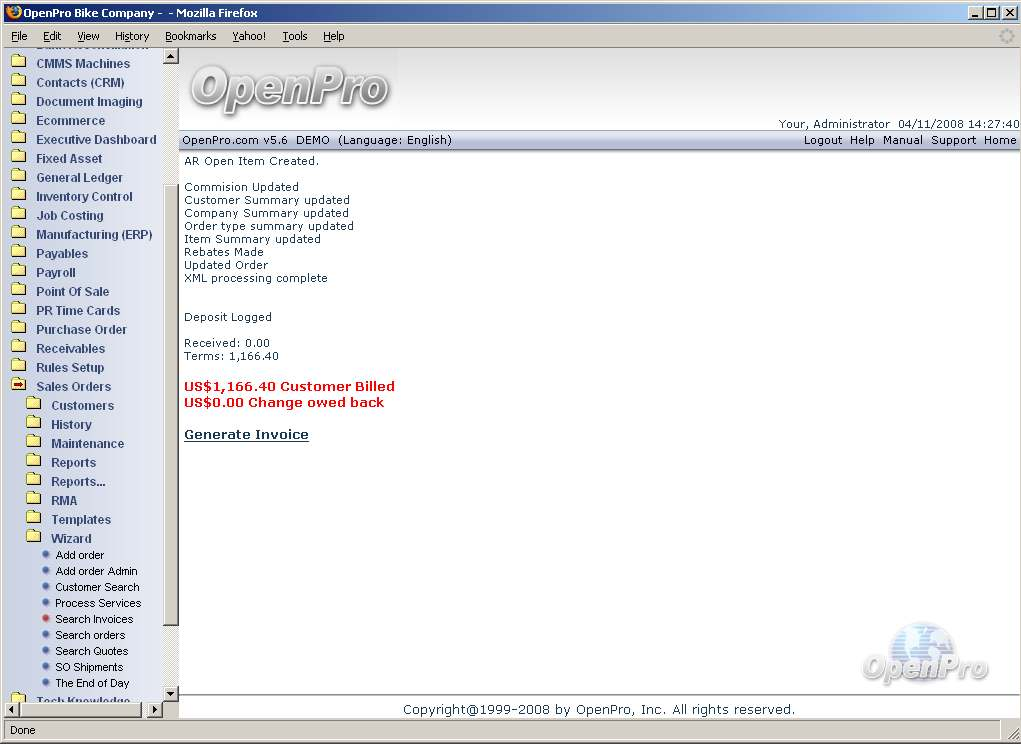Click the blue bullet next to Add order
This screenshot has width=1021, height=744.
click(46, 555)
